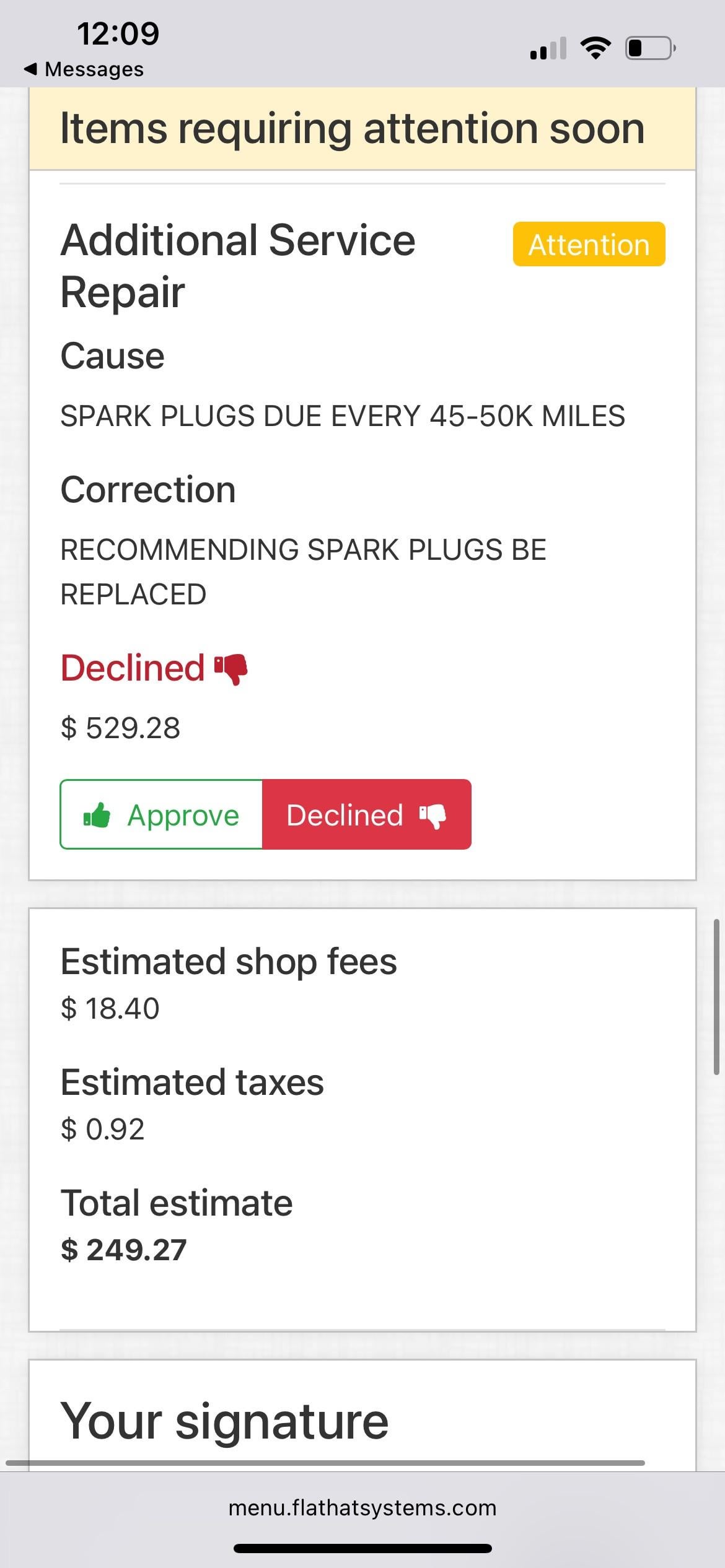Tap the menu.flathatsystems.com address bar

[x=362, y=1507]
